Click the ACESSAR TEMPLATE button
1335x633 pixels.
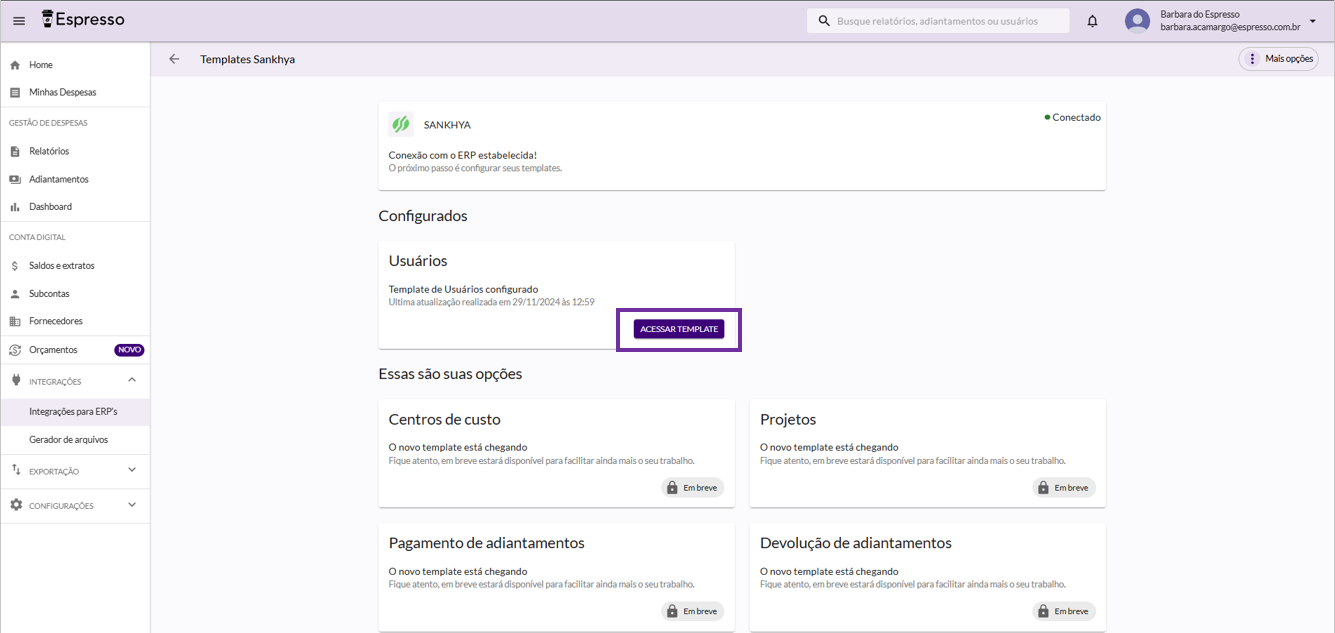point(679,329)
